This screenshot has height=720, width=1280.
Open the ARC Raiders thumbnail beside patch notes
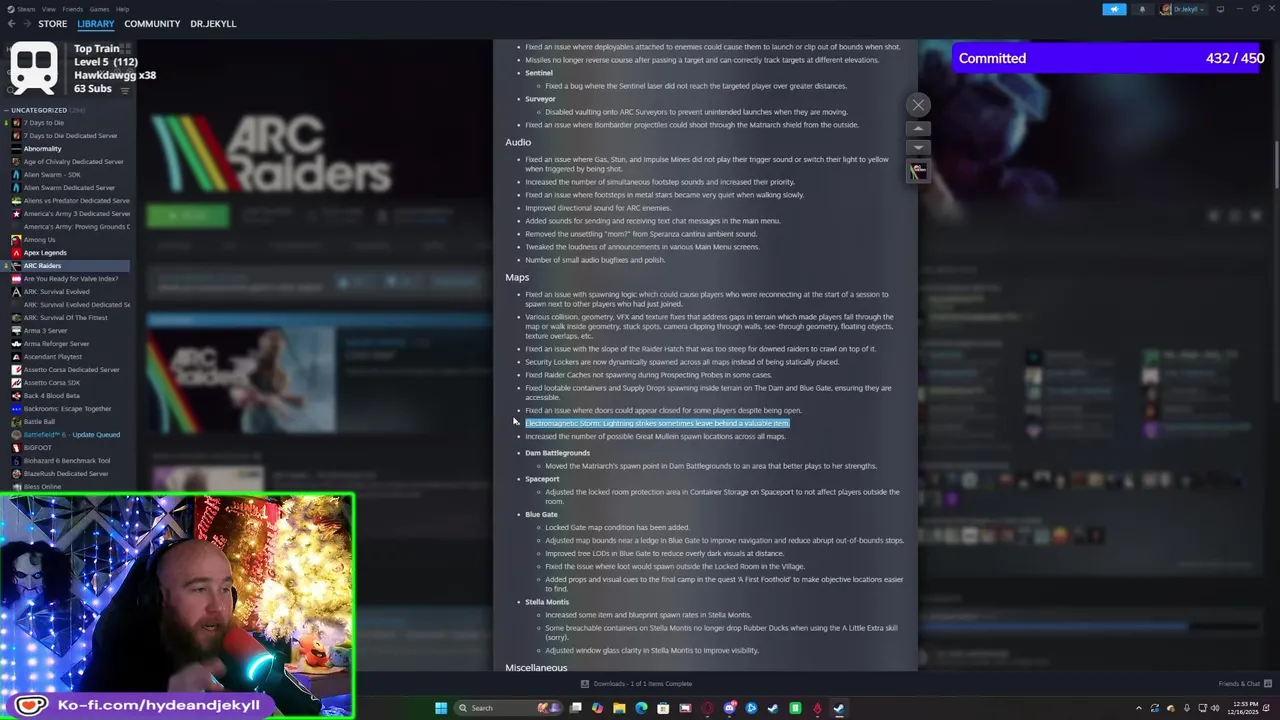(x=918, y=172)
